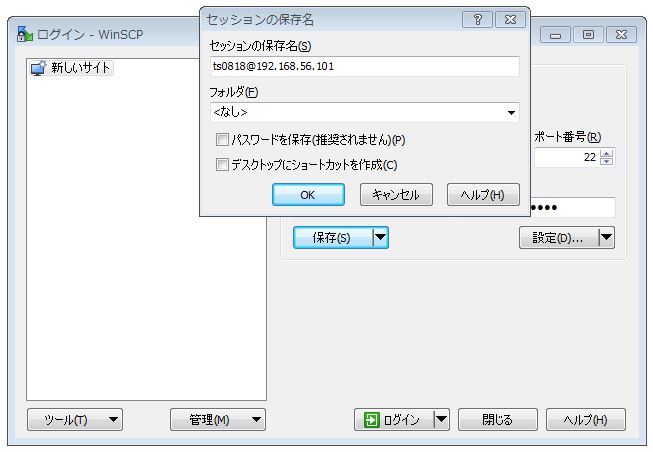Screen dimensions: 653x452
Task: Check デスクトップにショートカットを作成 option
Action: click(x=222, y=165)
